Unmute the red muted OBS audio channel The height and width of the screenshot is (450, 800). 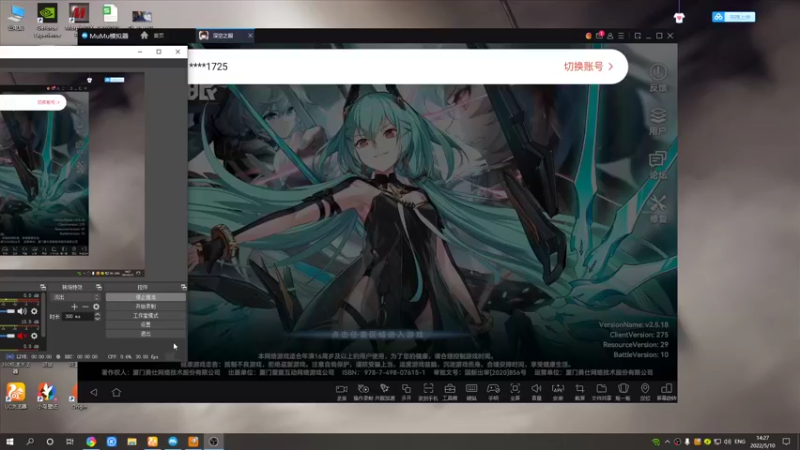coord(21,336)
